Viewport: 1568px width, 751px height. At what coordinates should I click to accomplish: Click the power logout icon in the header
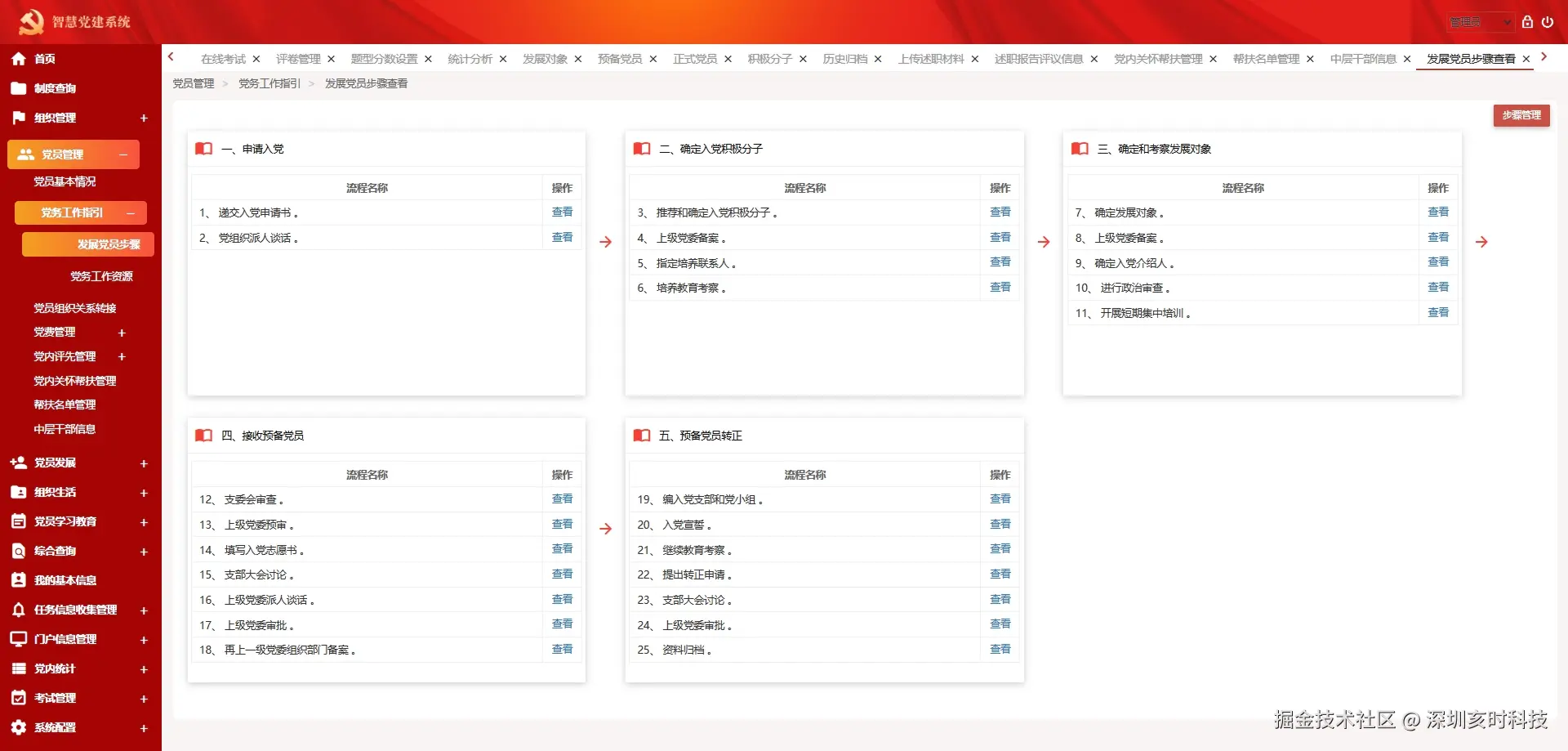point(1548,22)
